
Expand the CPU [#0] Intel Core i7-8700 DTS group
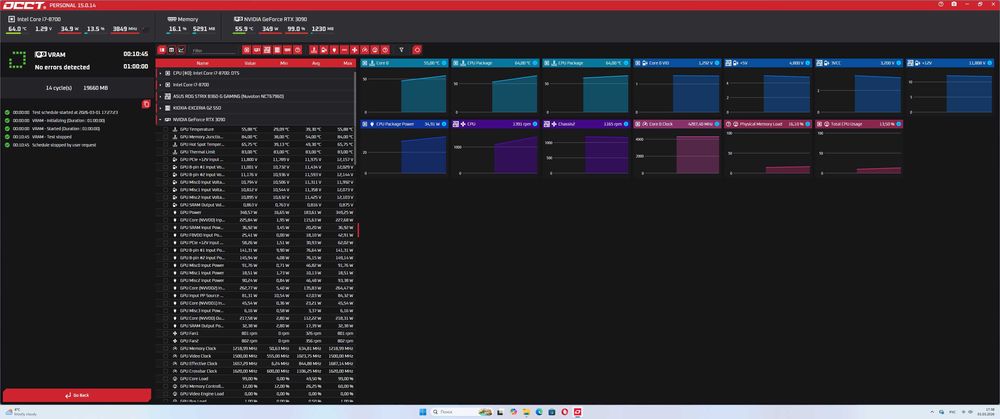[160, 73]
